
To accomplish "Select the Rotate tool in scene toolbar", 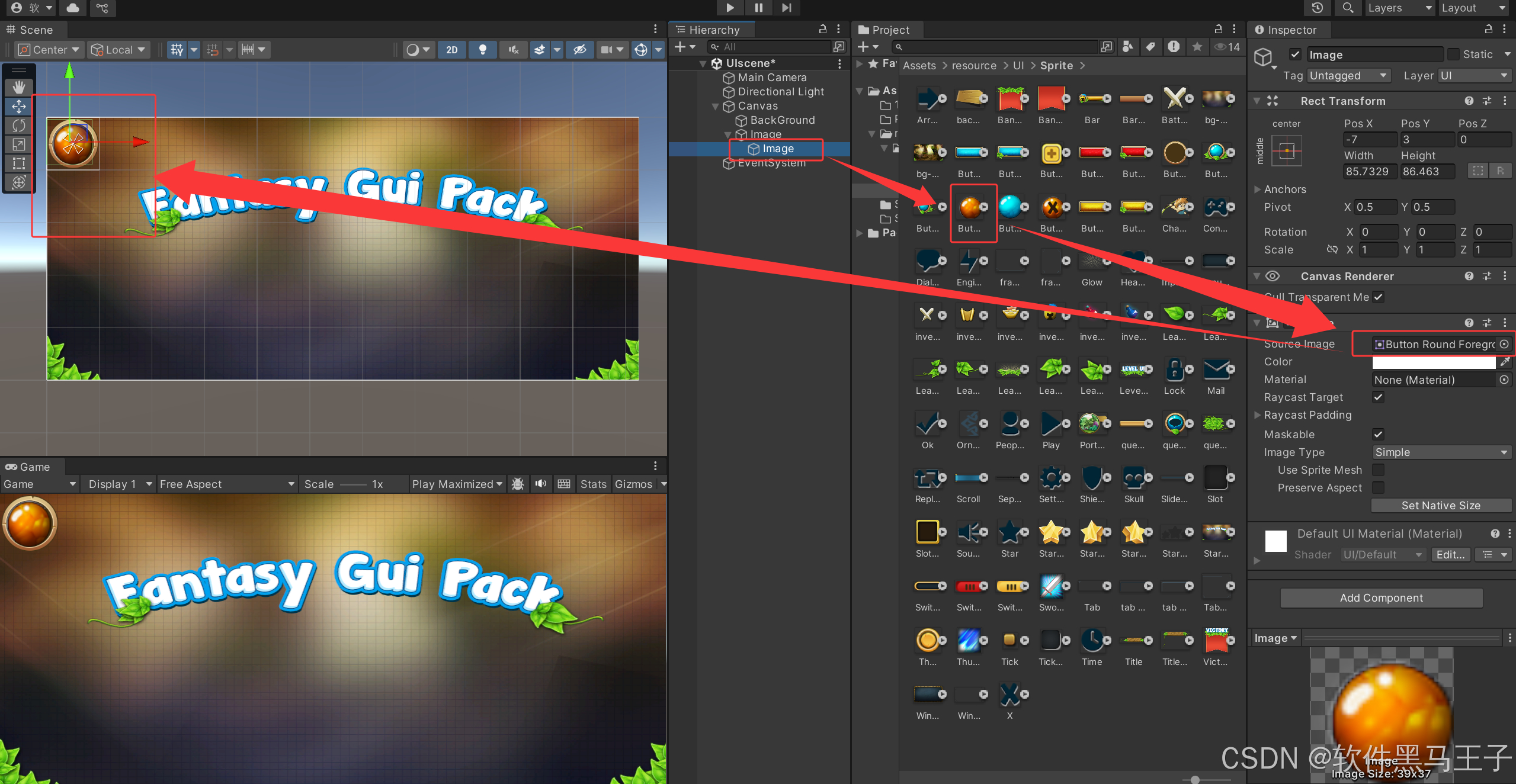I will click(x=19, y=126).
